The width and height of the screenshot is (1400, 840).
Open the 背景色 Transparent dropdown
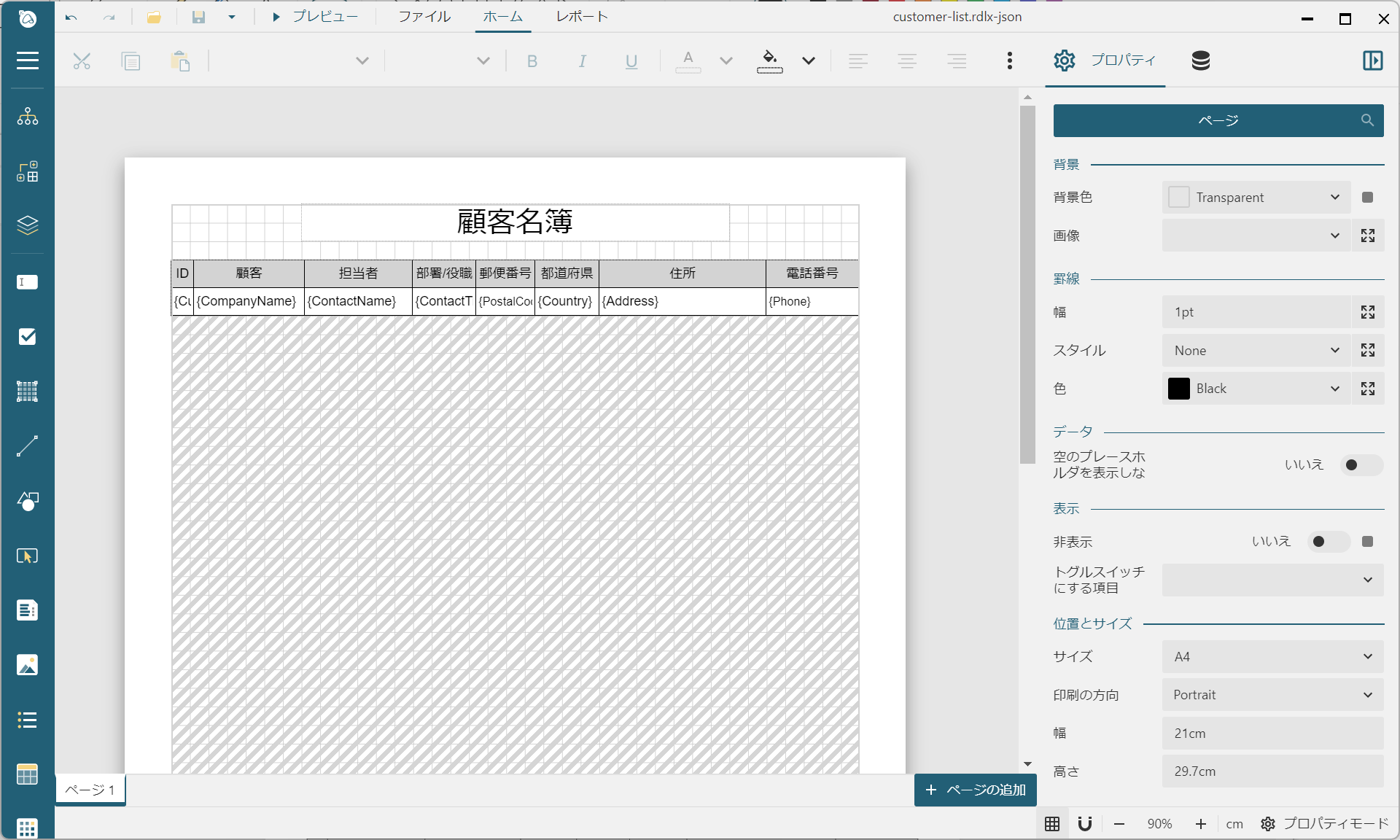(1256, 198)
